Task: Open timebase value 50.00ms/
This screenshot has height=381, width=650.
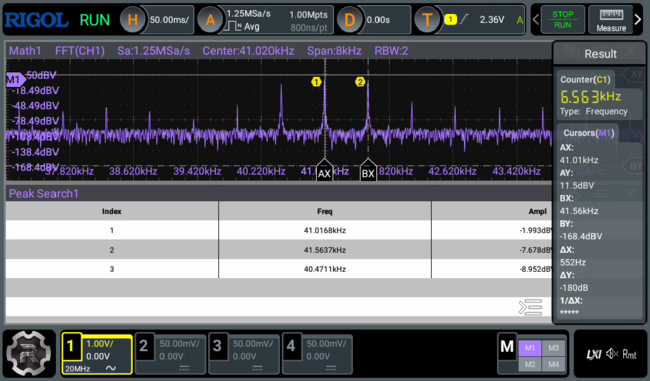Action: coord(169,19)
